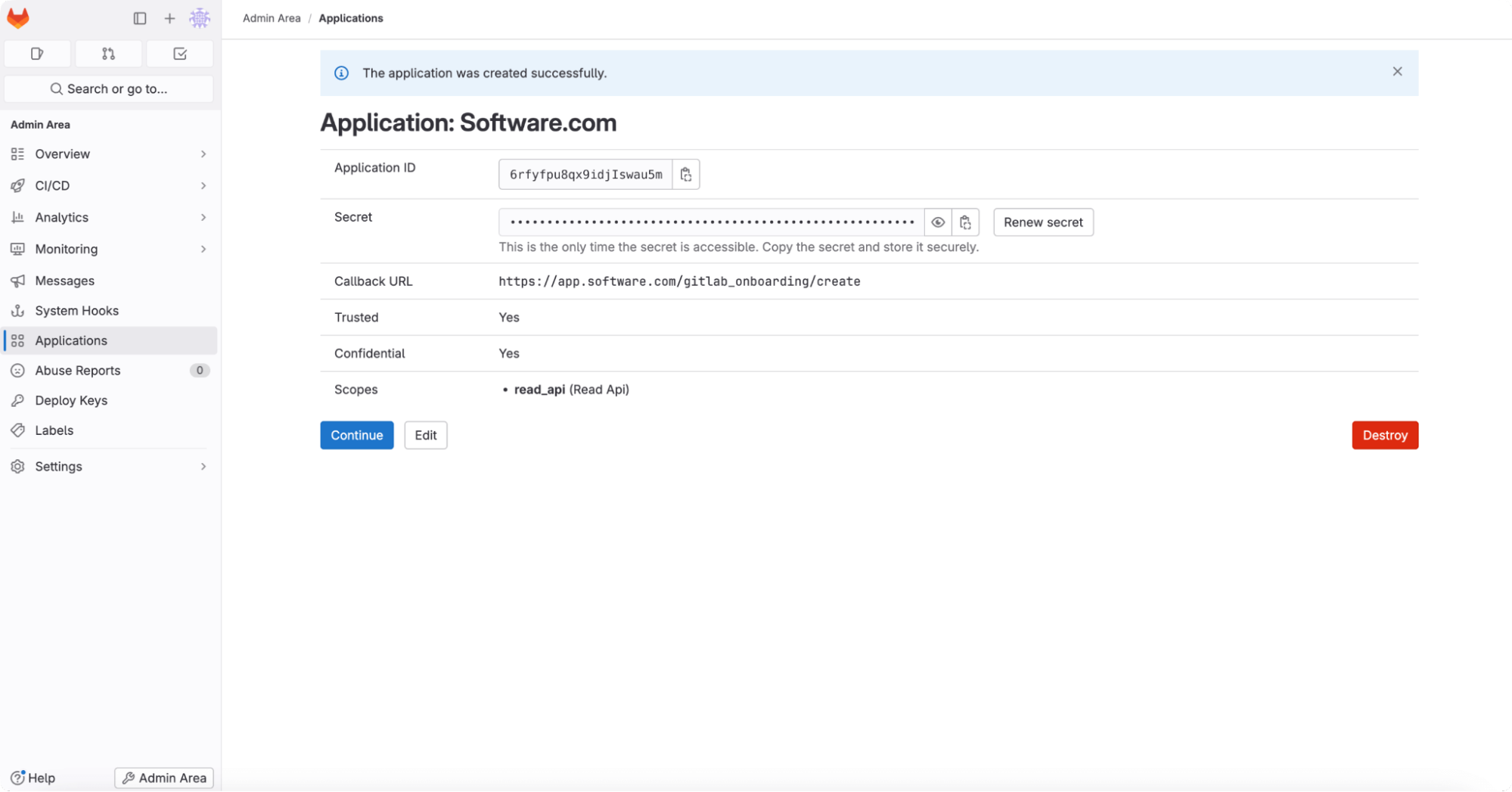This screenshot has width=1512, height=792.
Task: Click the Search or go to field
Action: (x=109, y=89)
